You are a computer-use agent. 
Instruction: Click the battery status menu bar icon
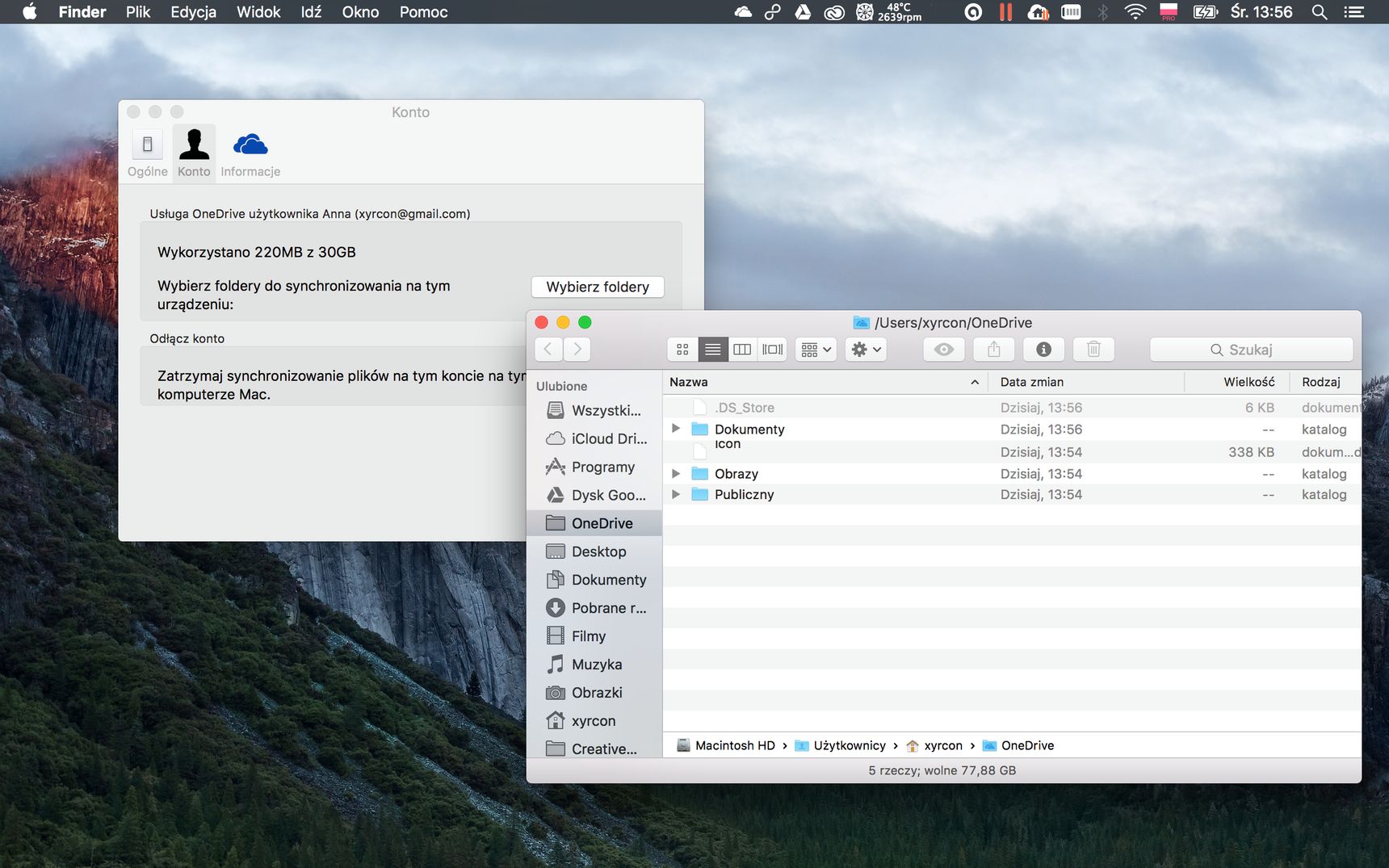[1205, 12]
